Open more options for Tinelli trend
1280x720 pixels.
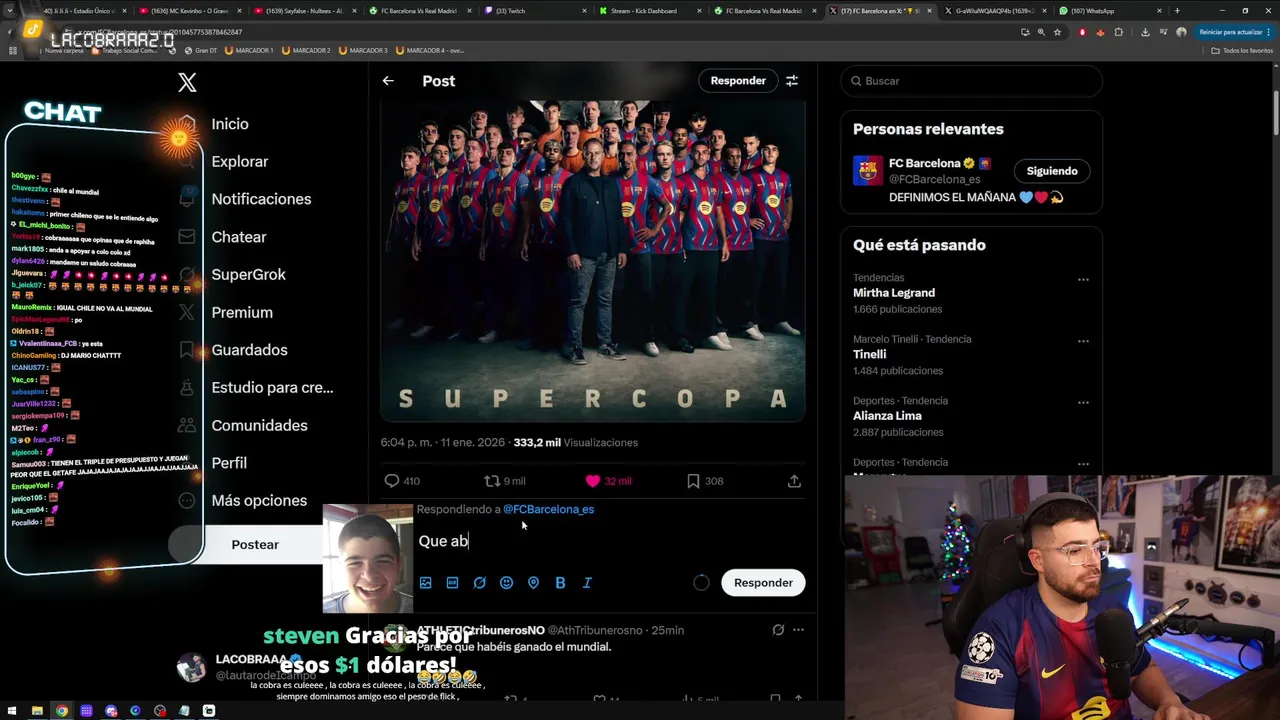pyautogui.click(x=1083, y=341)
